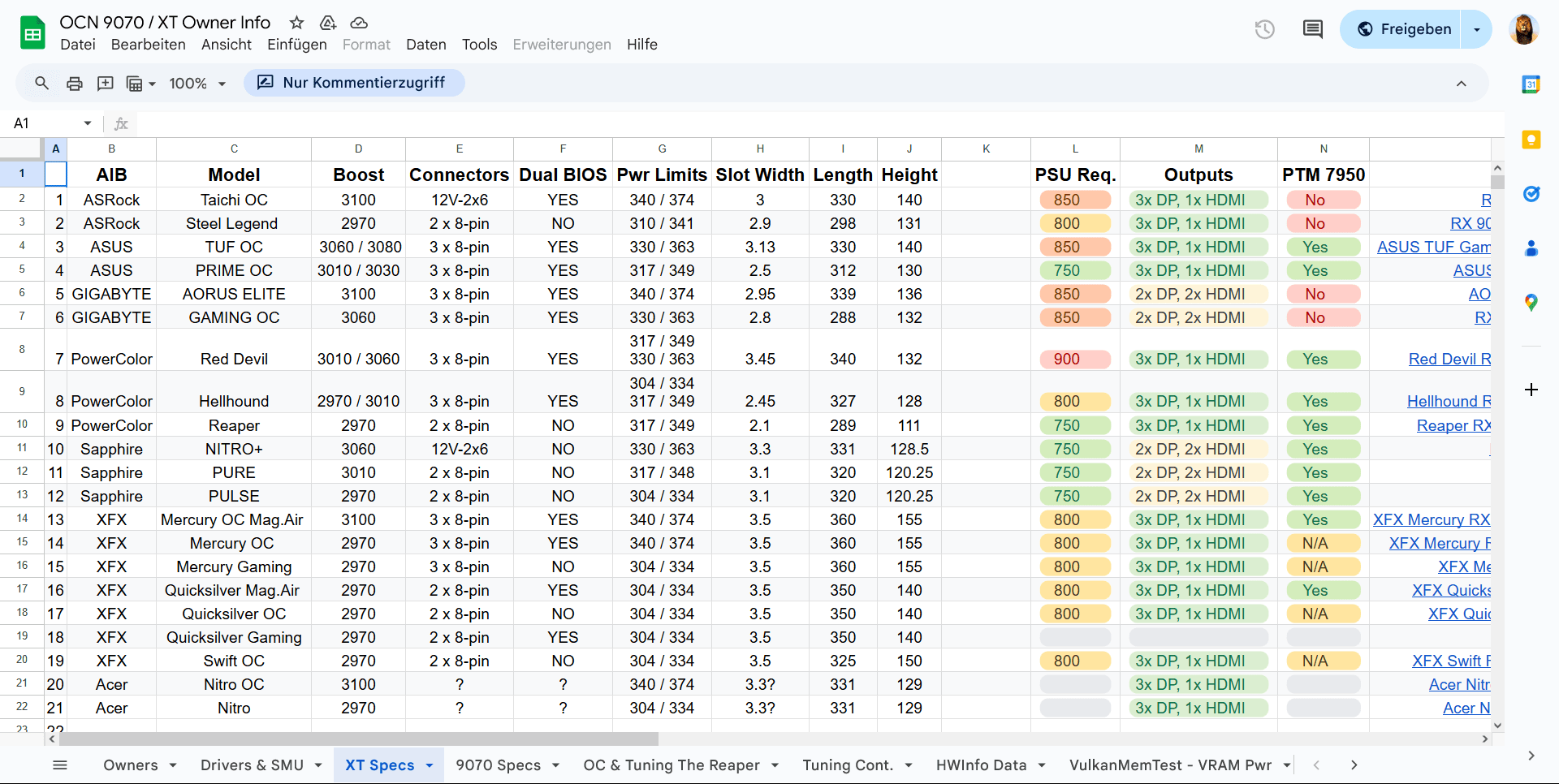Viewport: 1559px width, 784px height.
Task: Open the filter views table icon
Action: click(140, 83)
